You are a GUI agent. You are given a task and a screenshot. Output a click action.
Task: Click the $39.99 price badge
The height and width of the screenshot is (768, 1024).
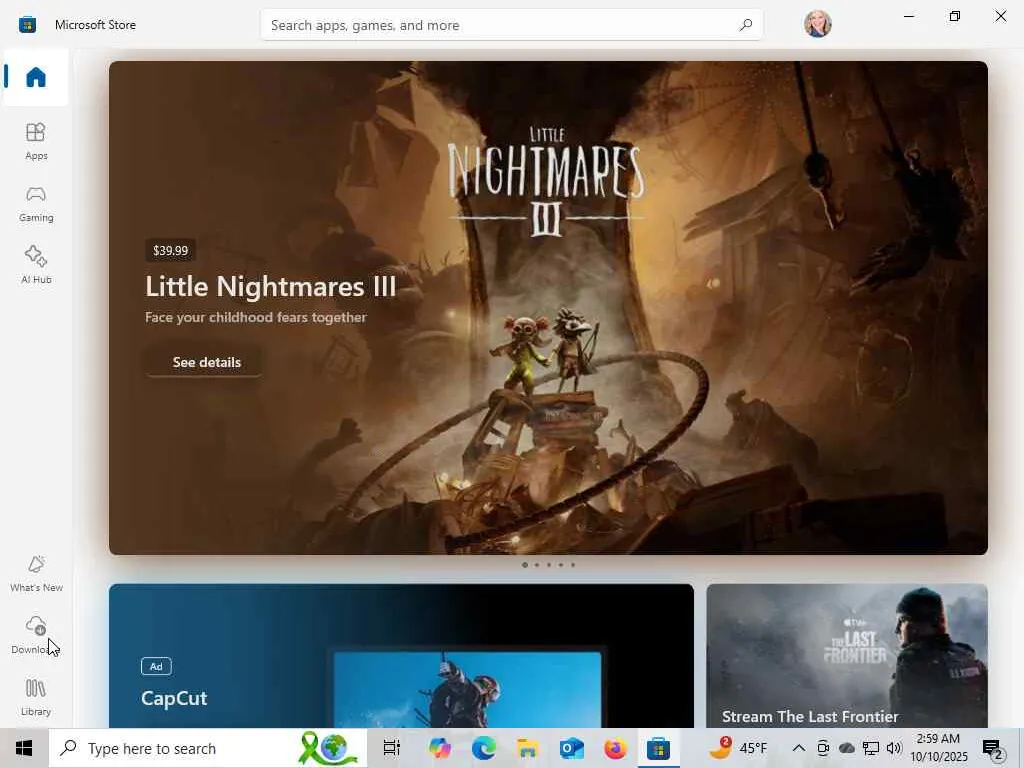170,250
